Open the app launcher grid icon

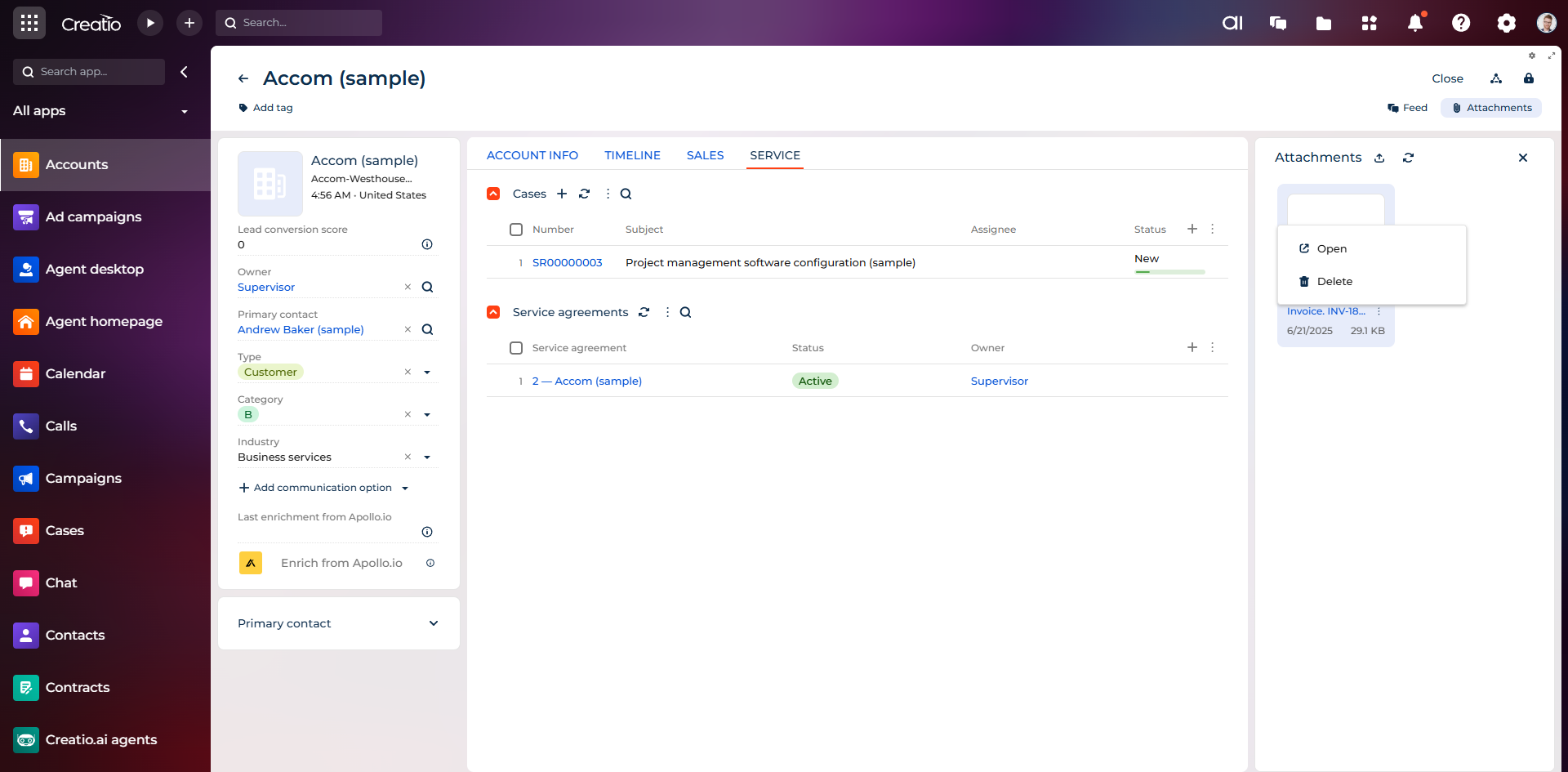tap(29, 23)
